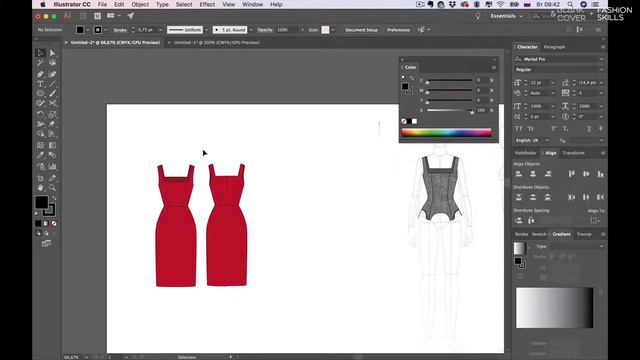The width and height of the screenshot is (640, 360).
Task: Pick the Blend tool
Action: click(52, 155)
